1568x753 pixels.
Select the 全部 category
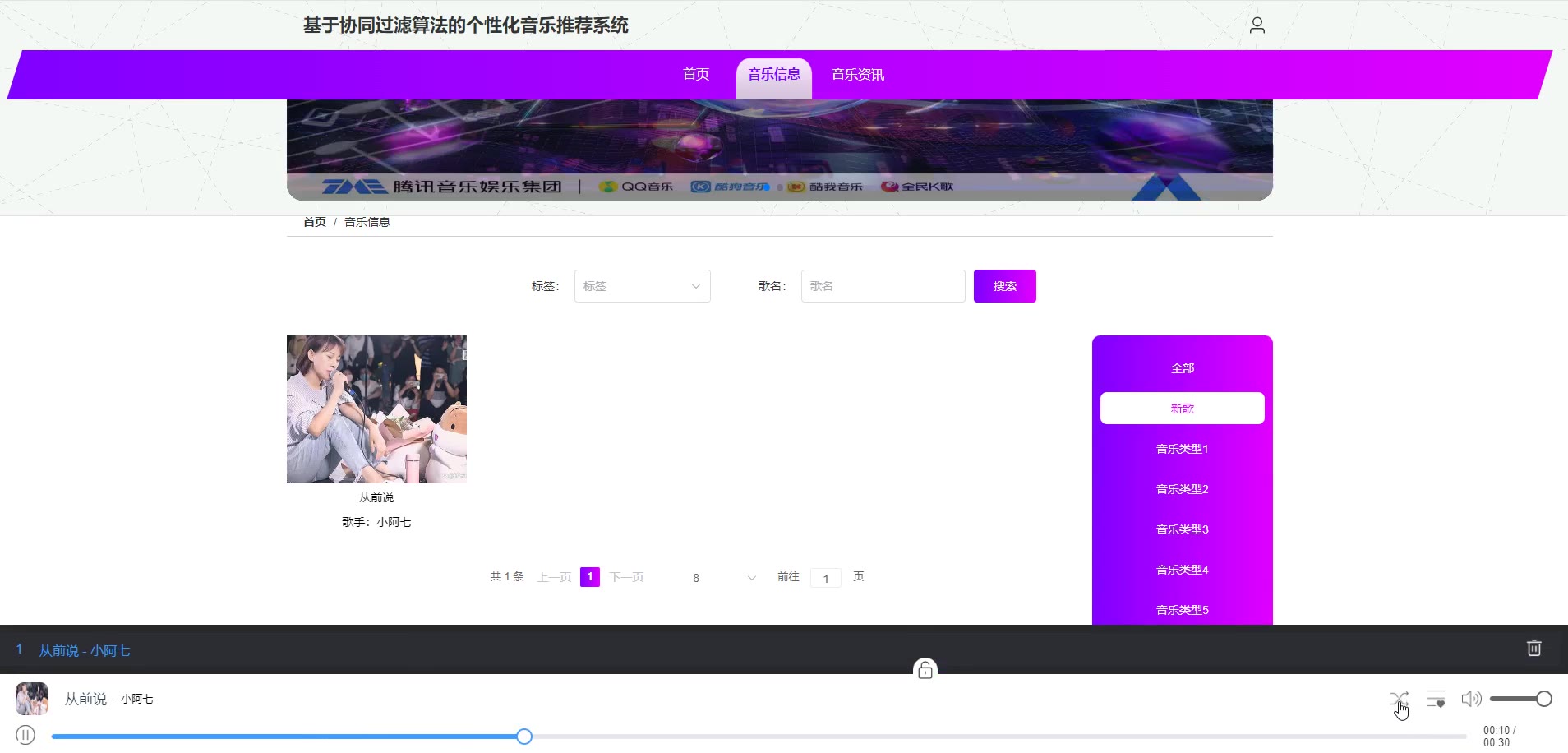(1183, 368)
